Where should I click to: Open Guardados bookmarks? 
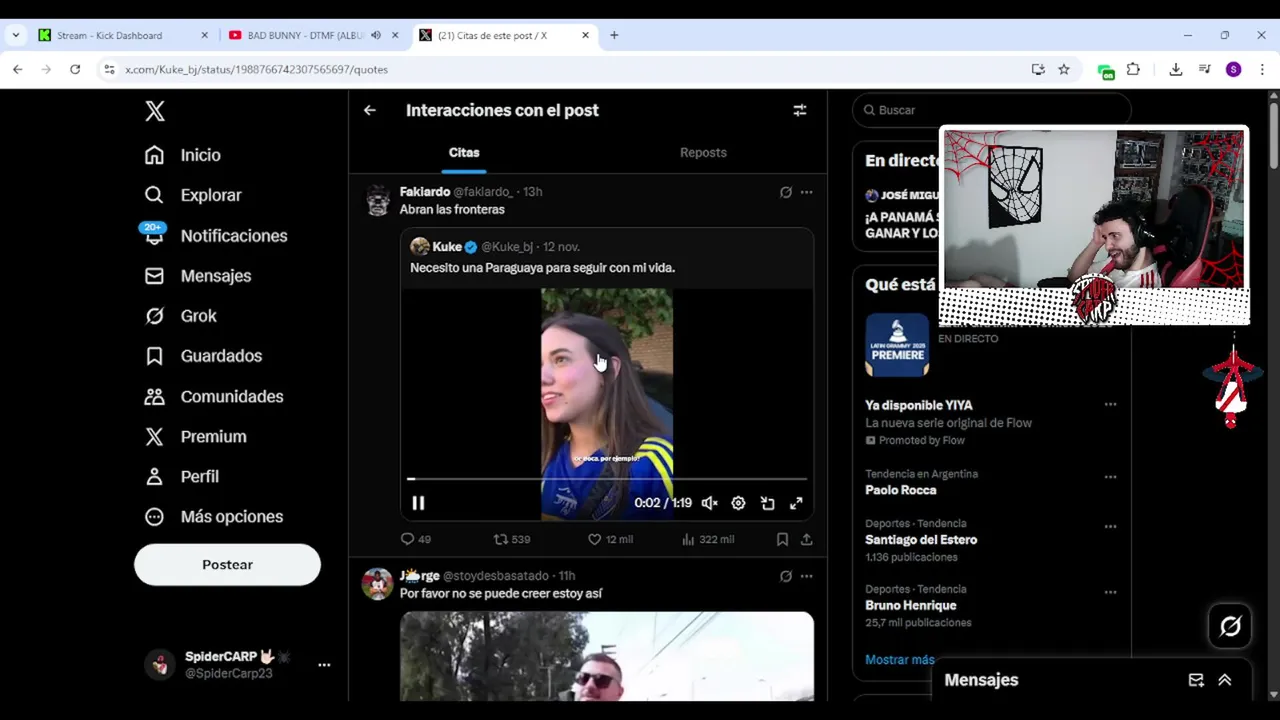203,356
